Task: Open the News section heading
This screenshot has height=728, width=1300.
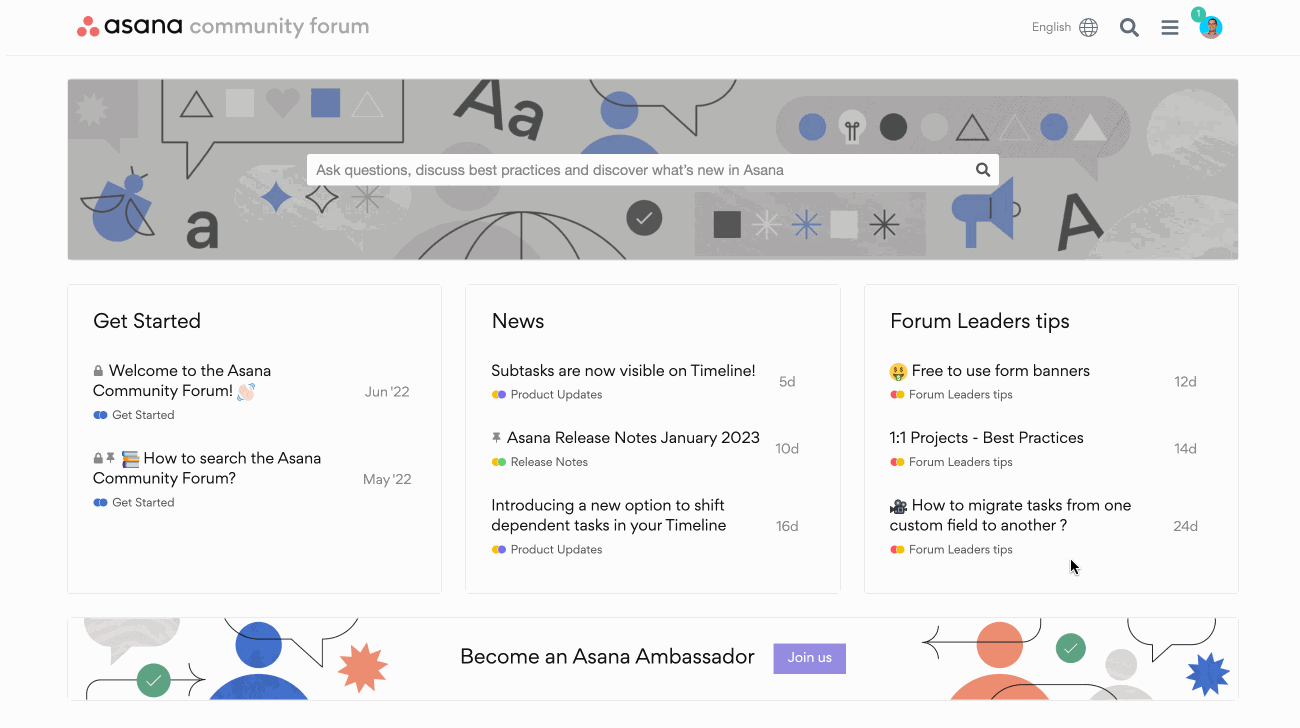Action: pos(518,321)
